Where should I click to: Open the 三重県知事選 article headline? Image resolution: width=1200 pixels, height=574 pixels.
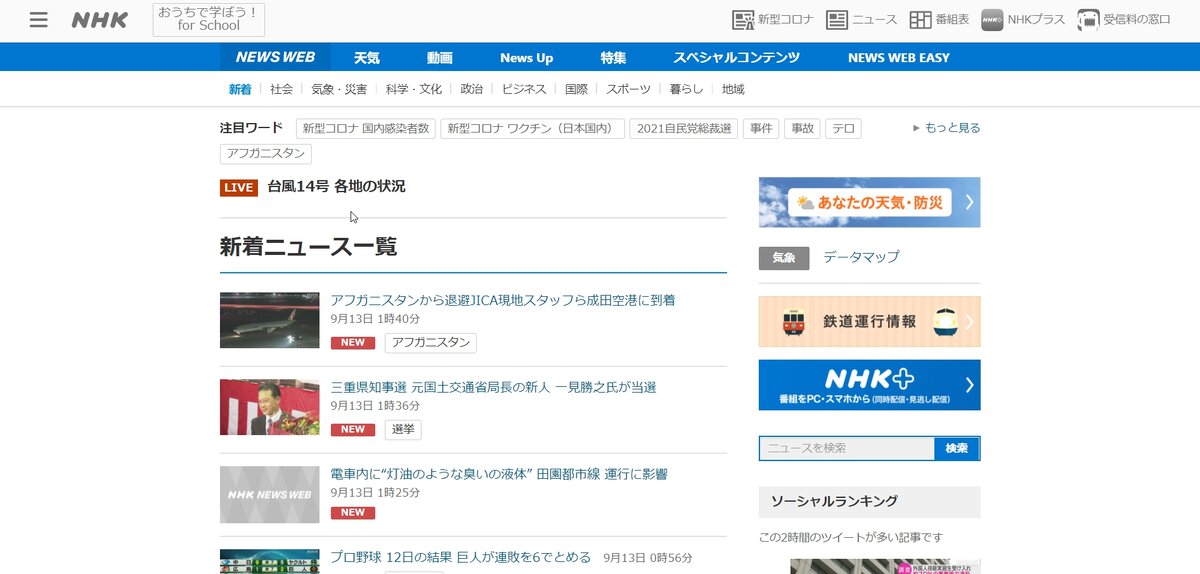[493, 387]
